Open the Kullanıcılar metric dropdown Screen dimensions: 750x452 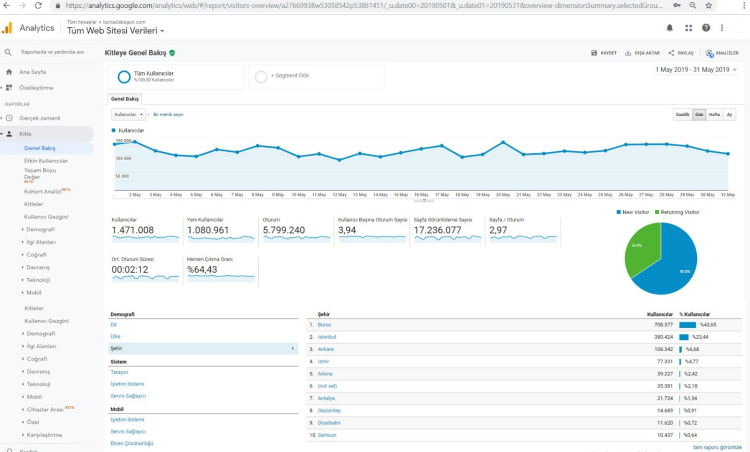(x=127, y=115)
